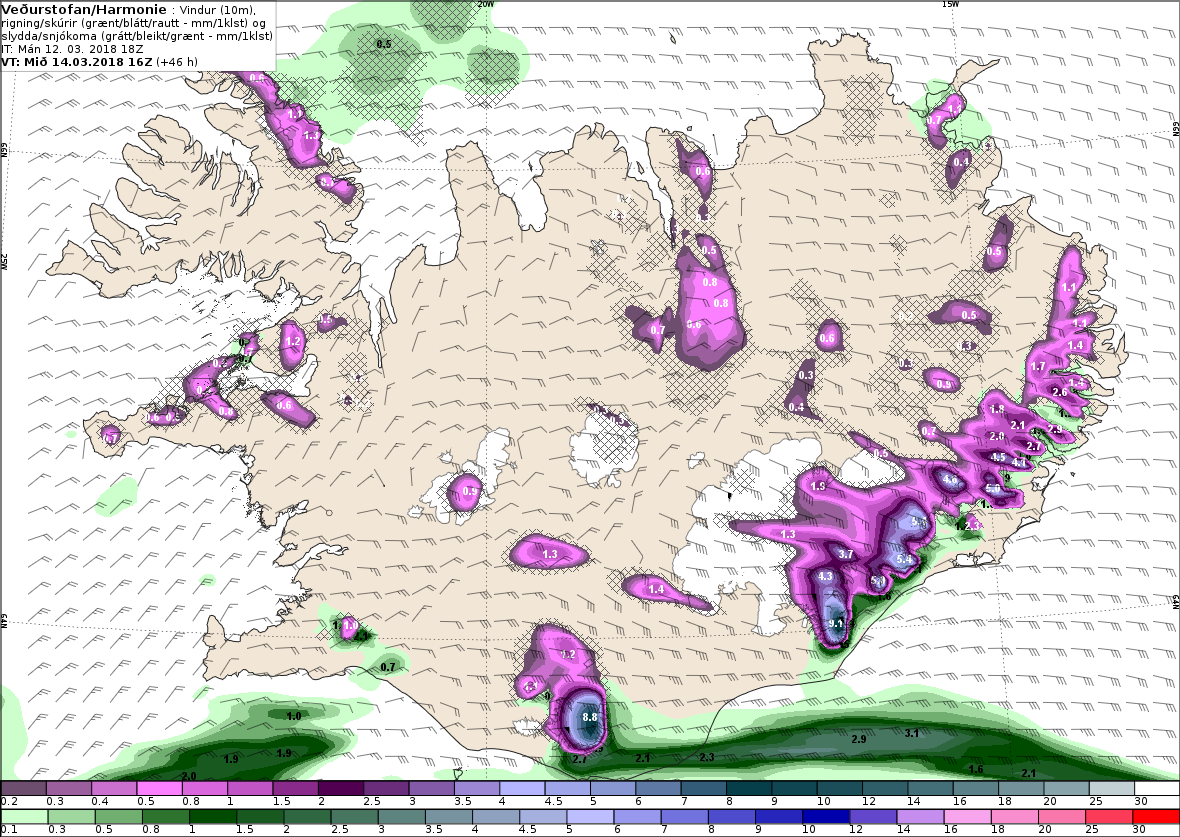Click the violet 12–14 rain legend swatch
This screenshot has height=837, width=1180.
(873, 817)
